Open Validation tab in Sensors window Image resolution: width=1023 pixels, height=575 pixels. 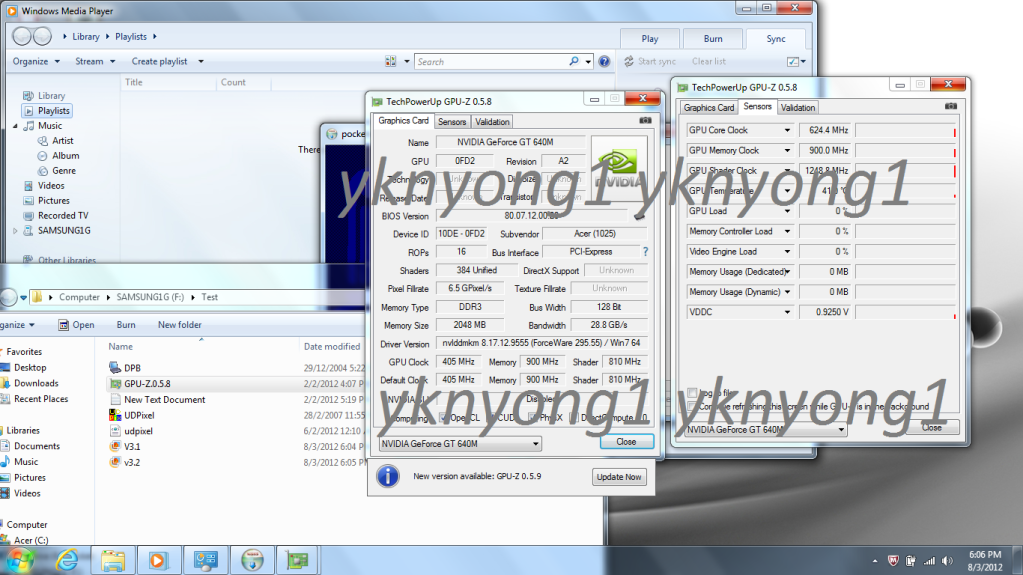click(x=797, y=108)
